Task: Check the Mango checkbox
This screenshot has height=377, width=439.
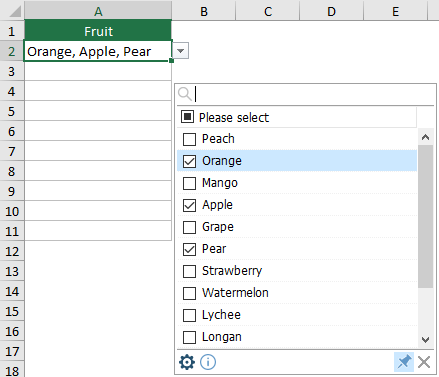Action: 189,183
